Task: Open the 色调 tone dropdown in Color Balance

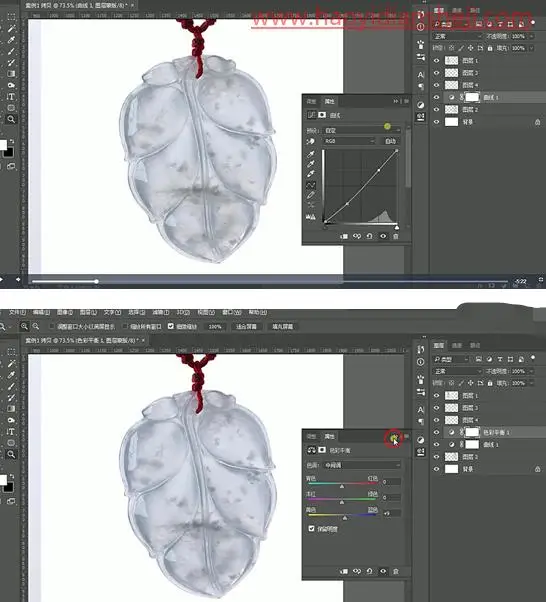Action: [x=362, y=465]
